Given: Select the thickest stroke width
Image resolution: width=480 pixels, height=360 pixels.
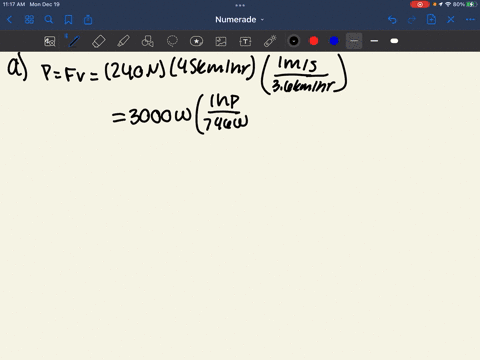Looking at the screenshot, I should [x=394, y=41].
